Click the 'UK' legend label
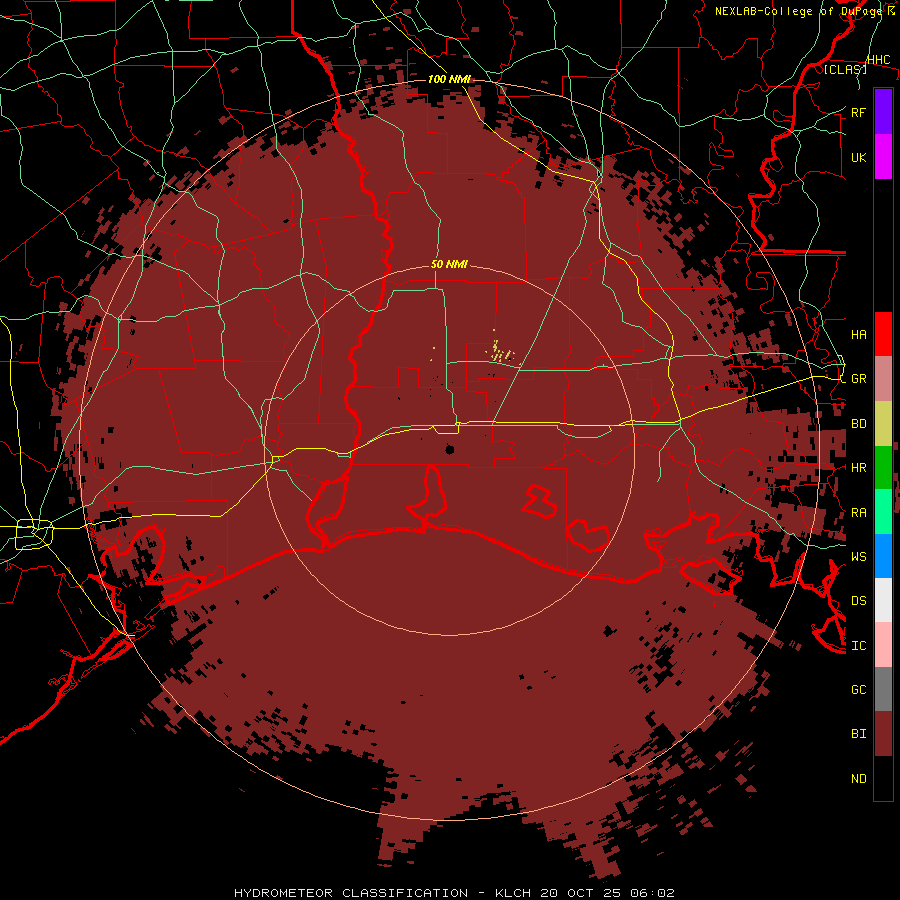900x900 pixels. click(859, 157)
